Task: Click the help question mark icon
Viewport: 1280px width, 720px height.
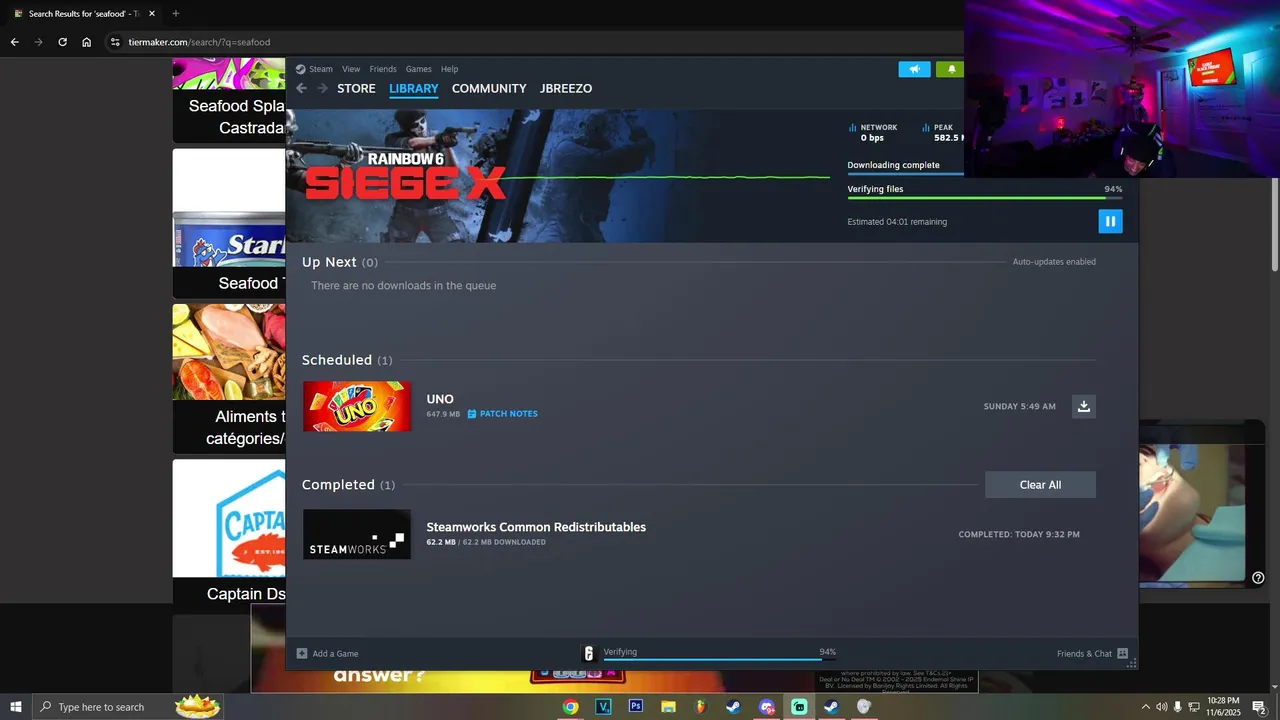Action: click(x=1258, y=577)
